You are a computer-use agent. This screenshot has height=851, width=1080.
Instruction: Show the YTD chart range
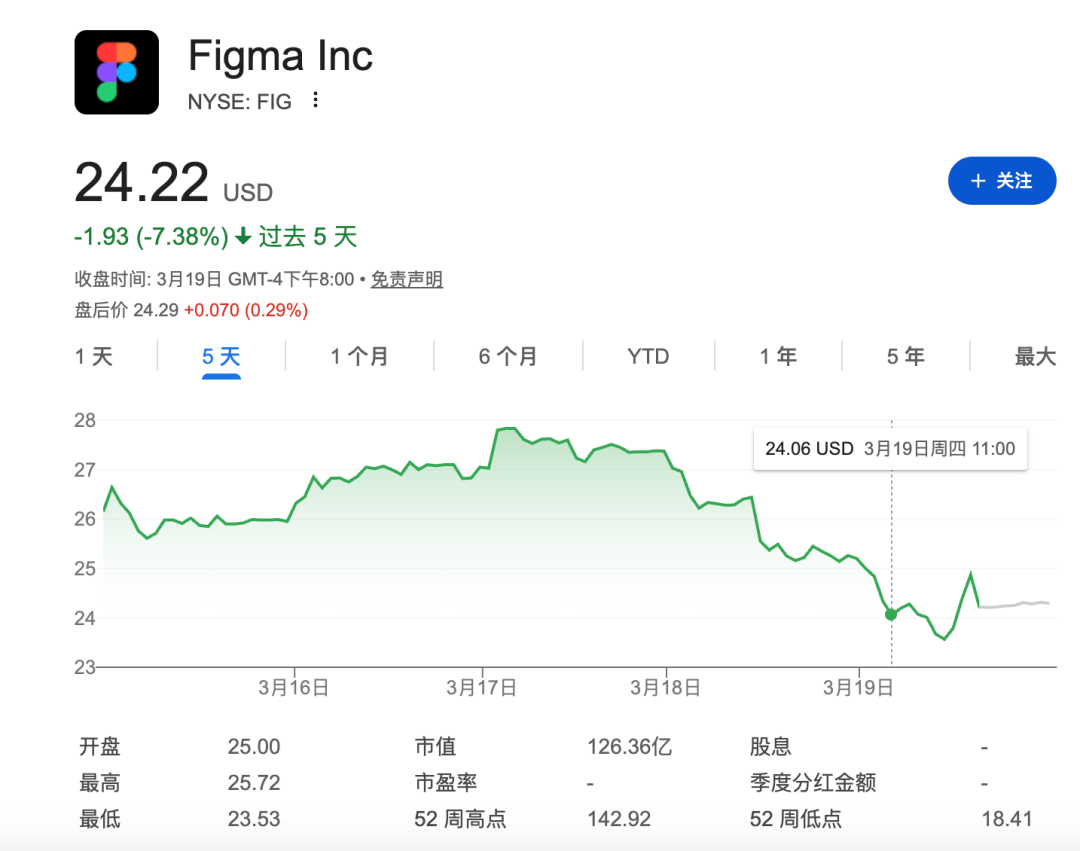[x=647, y=357]
